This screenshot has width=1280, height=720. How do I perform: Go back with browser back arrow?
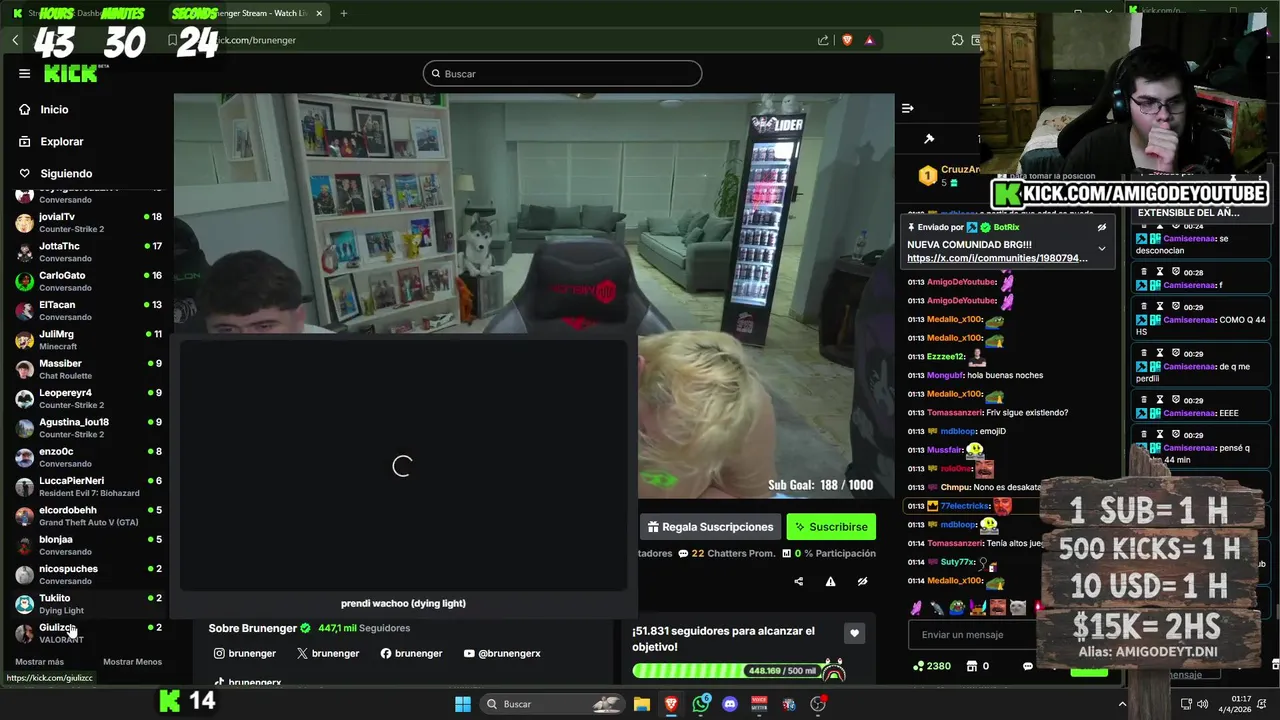[15, 40]
